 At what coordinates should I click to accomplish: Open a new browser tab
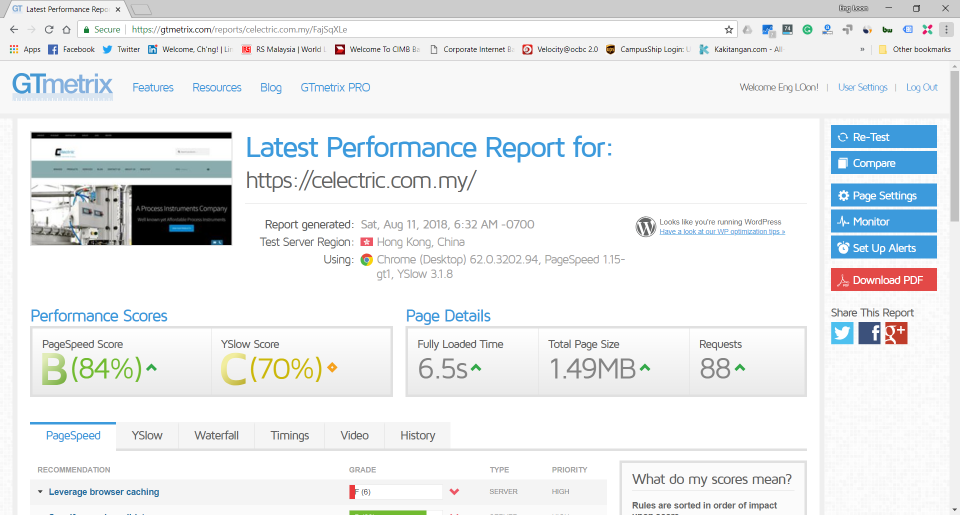click(x=141, y=10)
